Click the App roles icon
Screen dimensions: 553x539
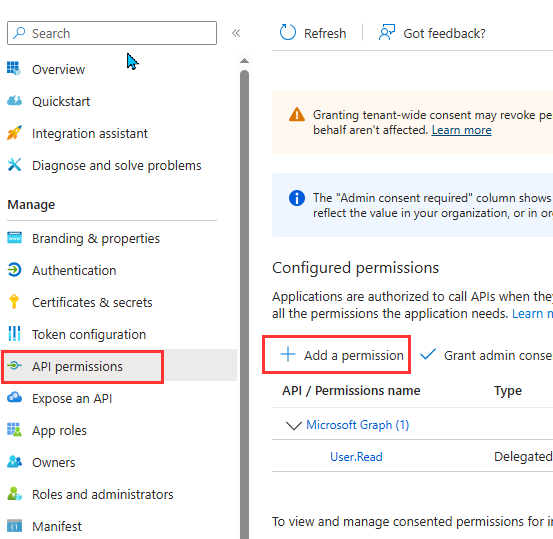point(14,430)
